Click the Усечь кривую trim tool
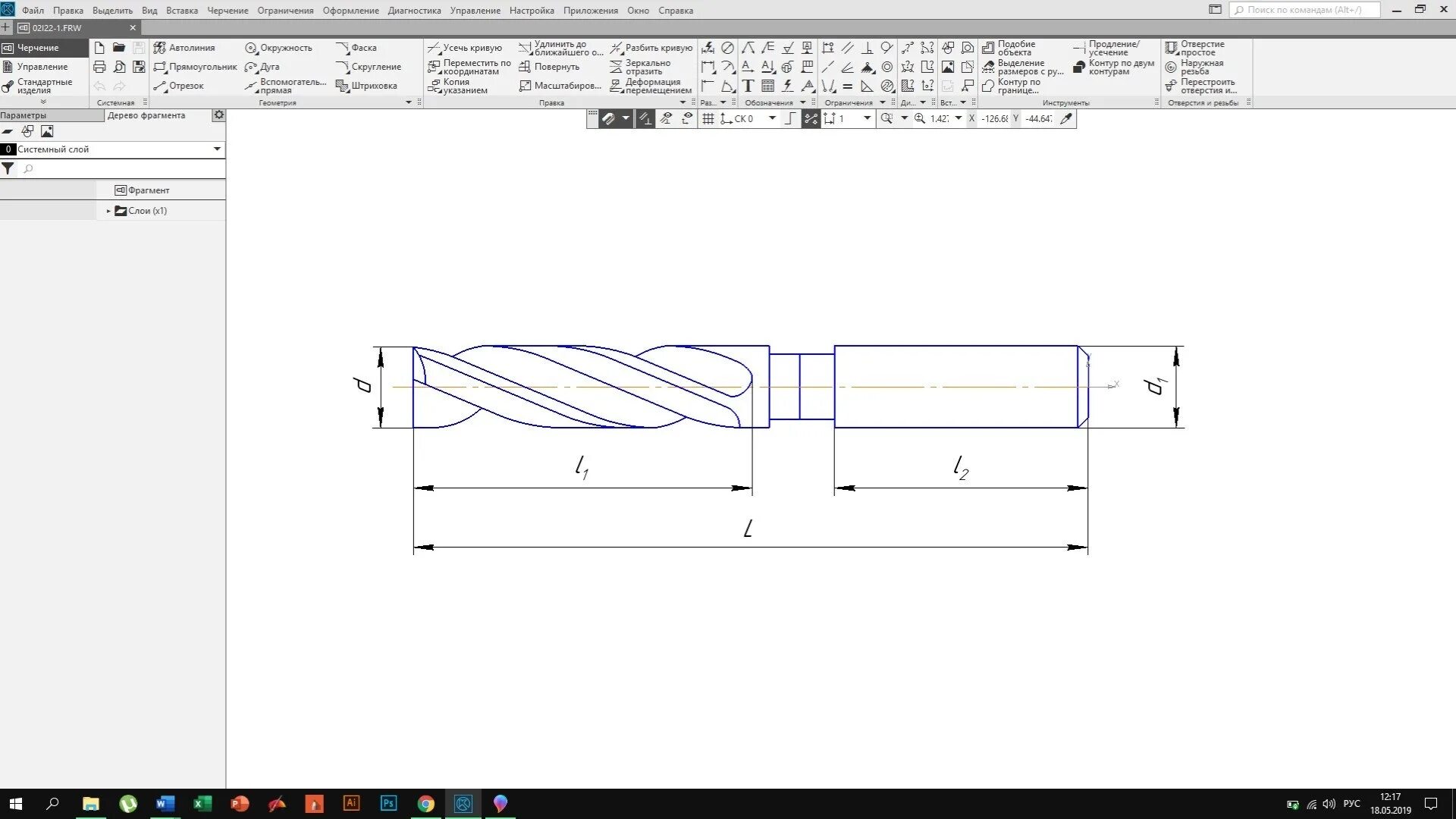 click(x=465, y=48)
